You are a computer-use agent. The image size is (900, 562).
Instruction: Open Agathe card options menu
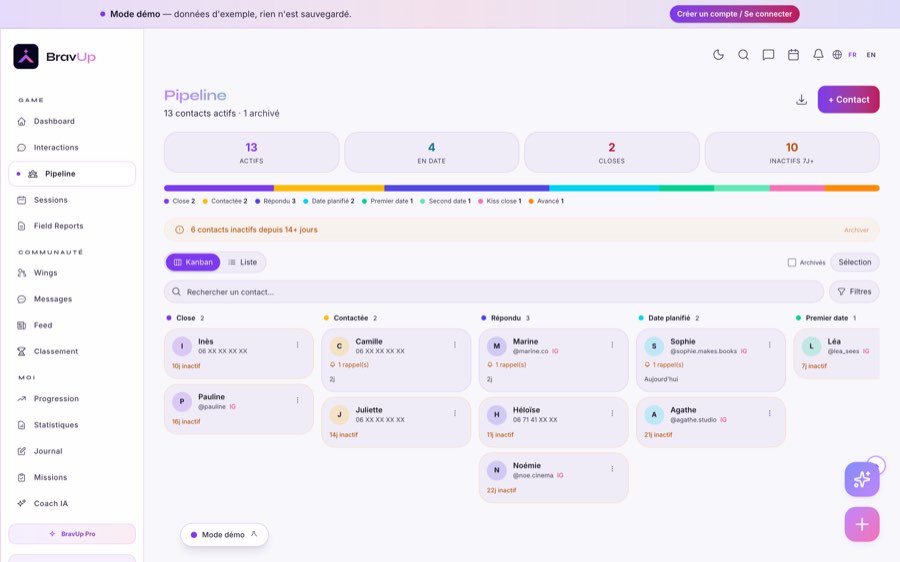[x=769, y=413]
